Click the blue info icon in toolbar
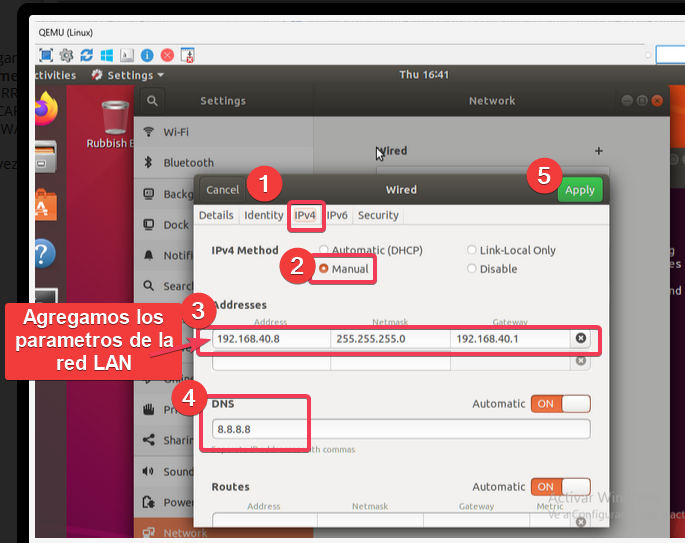Image resolution: width=685 pixels, height=543 pixels. click(x=147, y=55)
